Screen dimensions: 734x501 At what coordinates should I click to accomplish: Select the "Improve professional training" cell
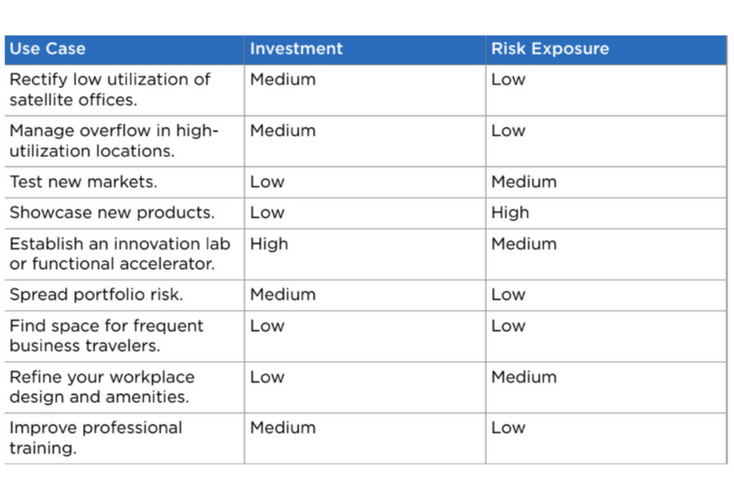96,437
